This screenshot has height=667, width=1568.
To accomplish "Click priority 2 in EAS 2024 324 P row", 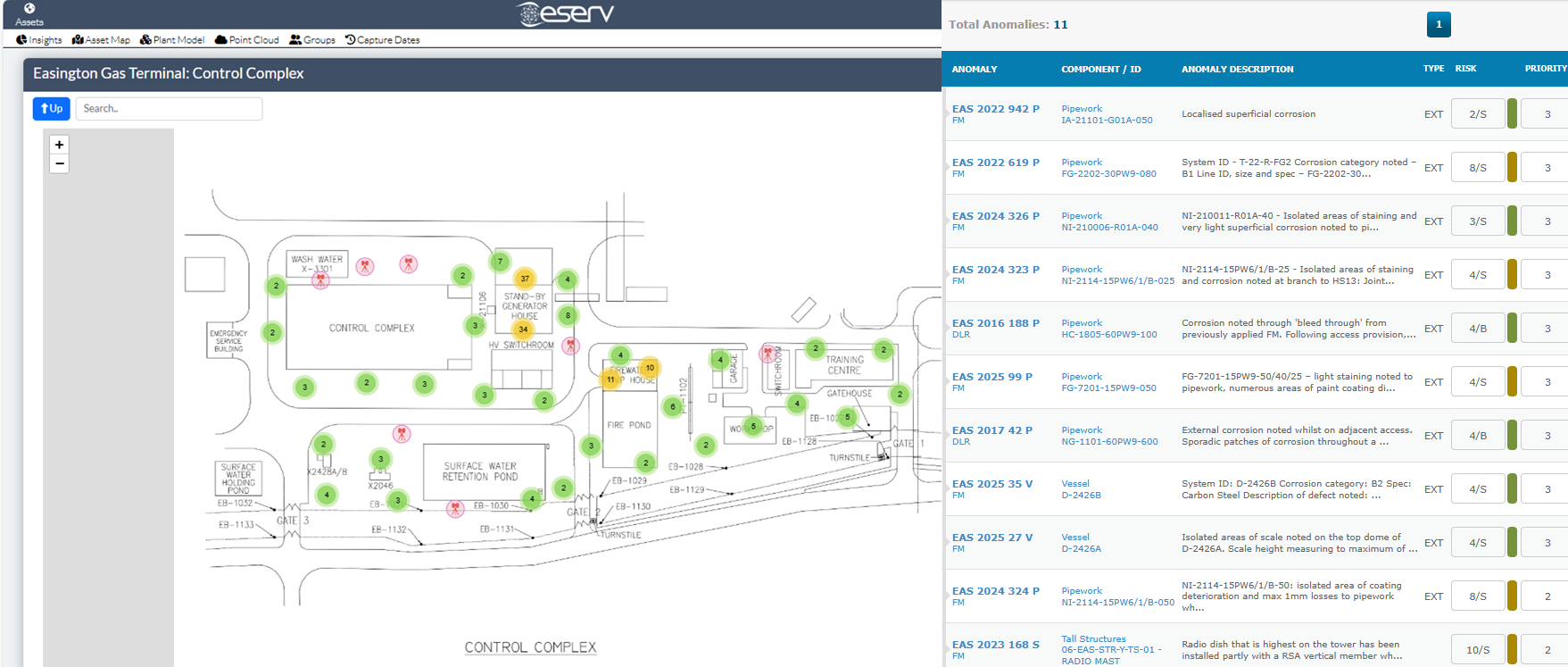I will pos(1547,596).
